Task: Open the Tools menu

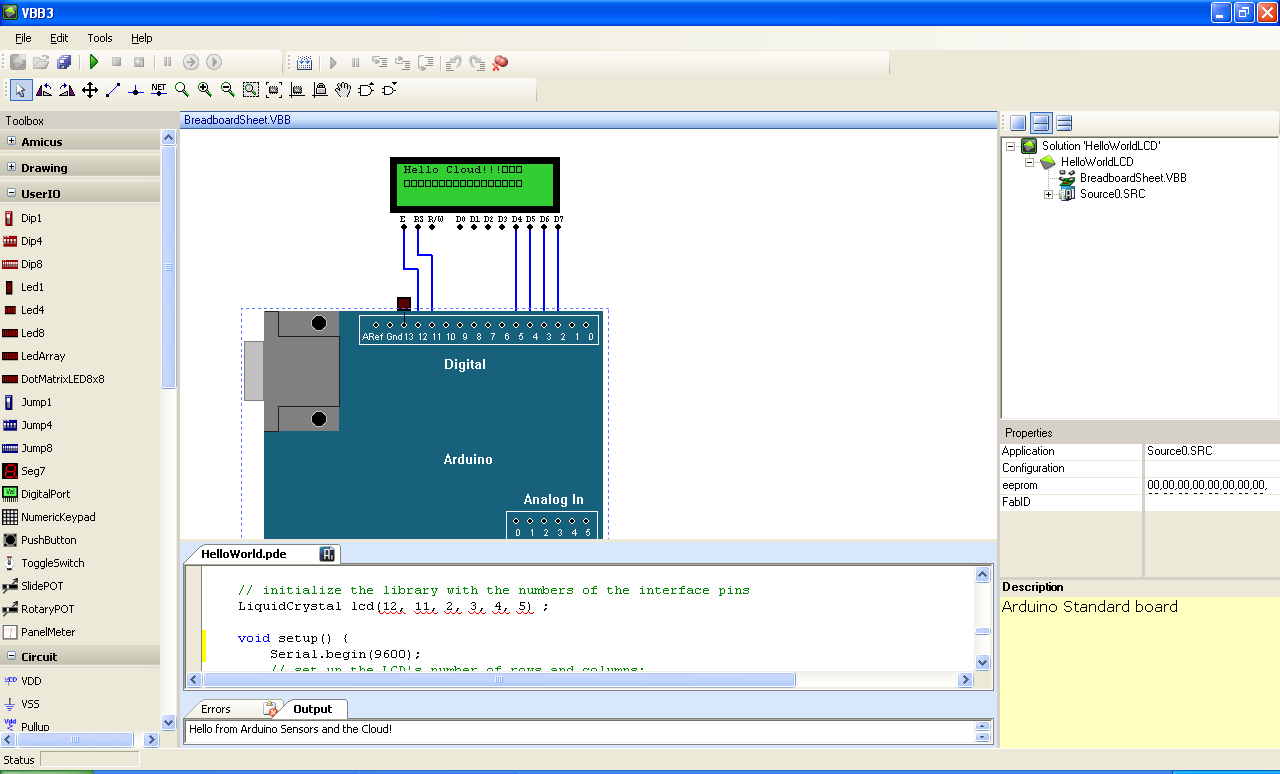Action: click(x=100, y=38)
